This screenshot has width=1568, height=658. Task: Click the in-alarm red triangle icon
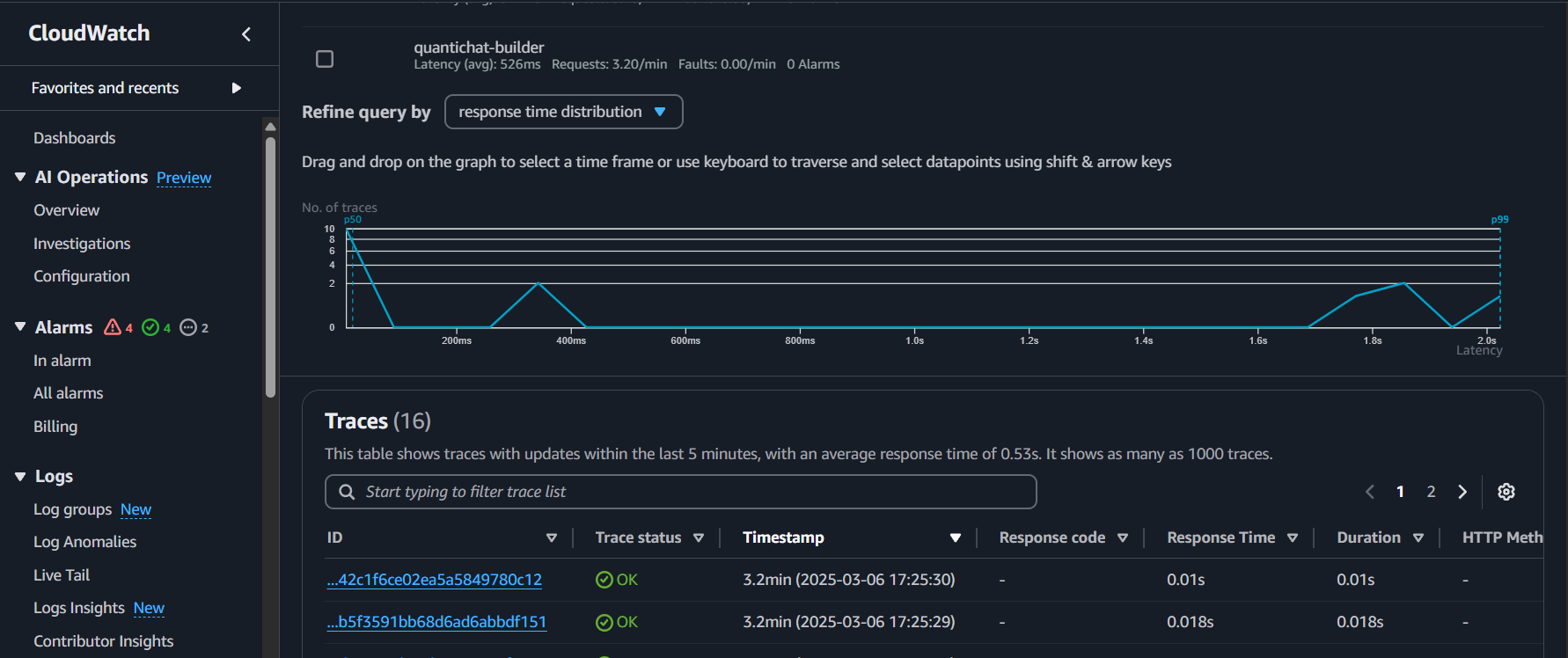(113, 327)
